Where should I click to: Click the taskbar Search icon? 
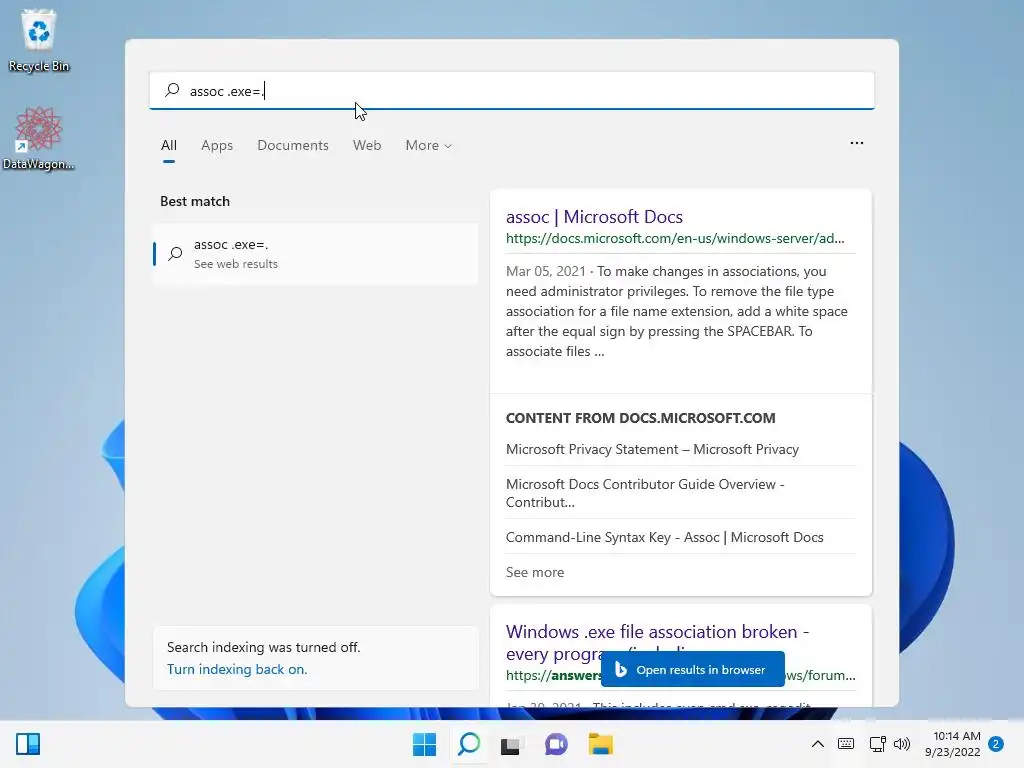tap(469, 744)
